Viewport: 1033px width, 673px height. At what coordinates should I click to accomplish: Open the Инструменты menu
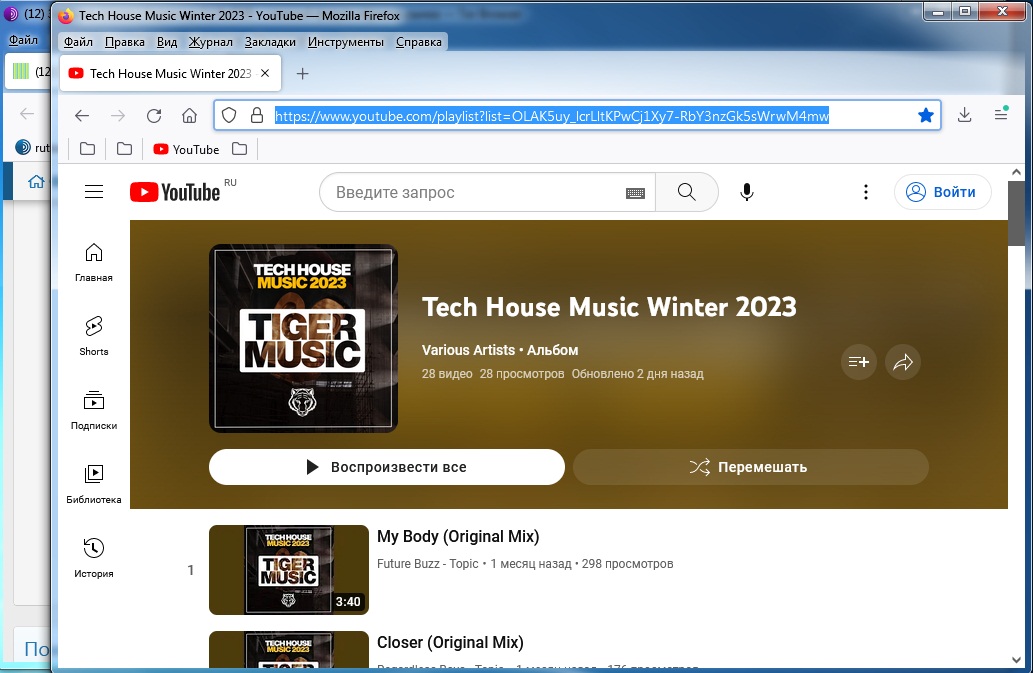pyautogui.click(x=345, y=42)
